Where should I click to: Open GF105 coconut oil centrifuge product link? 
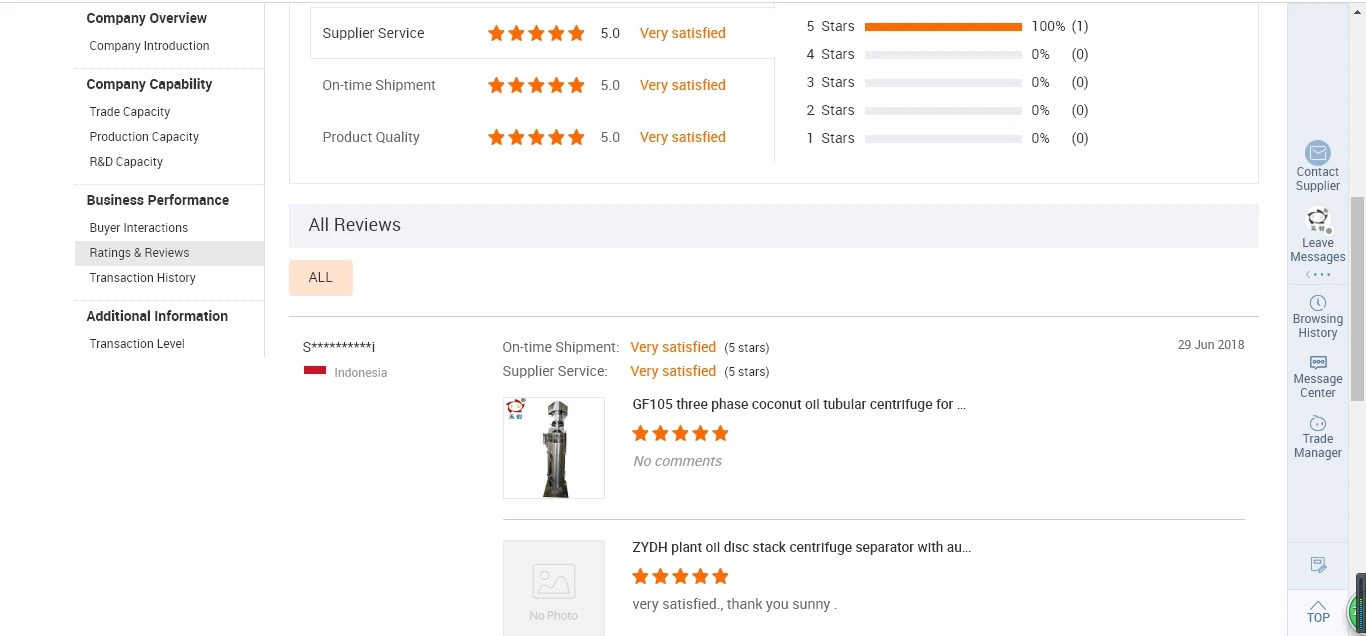coord(798,405)
